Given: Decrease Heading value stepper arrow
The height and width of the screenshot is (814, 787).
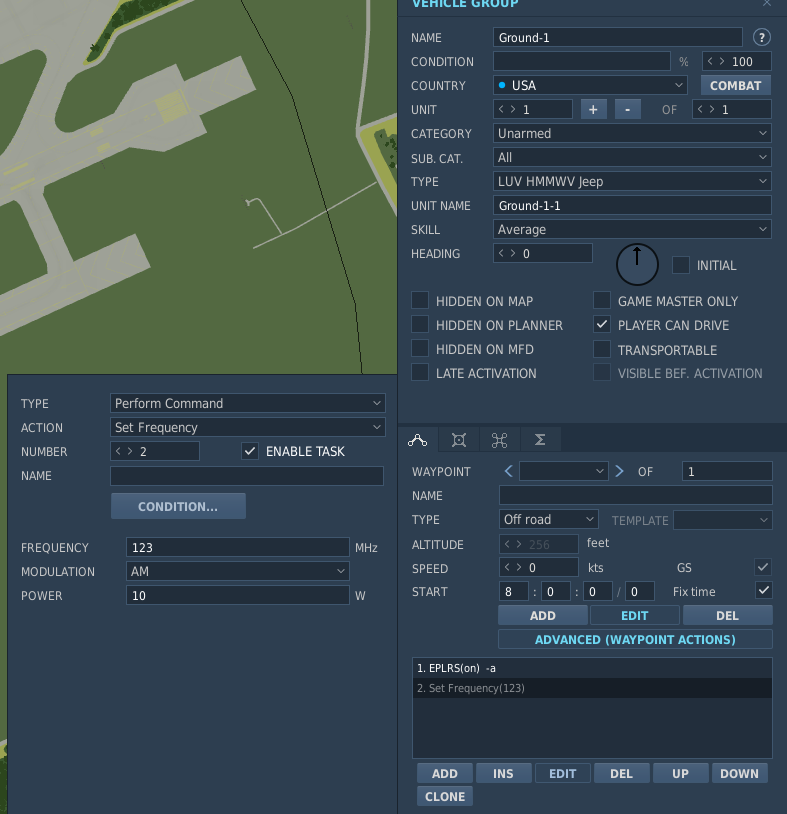Looking at the screenshot, I should click(501, 253).
